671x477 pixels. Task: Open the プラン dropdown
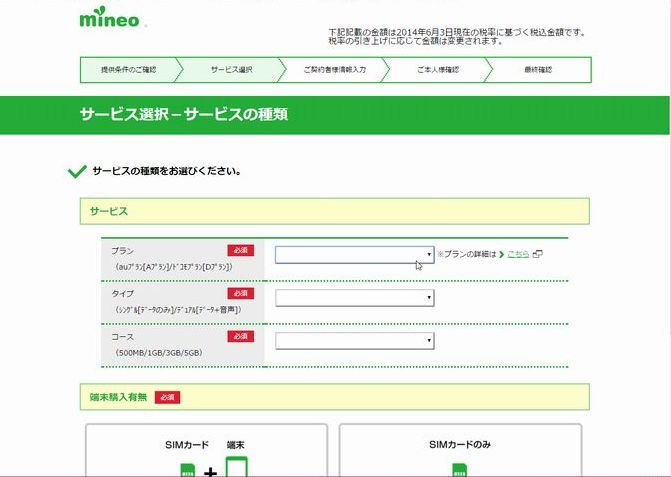click(355, 255)
